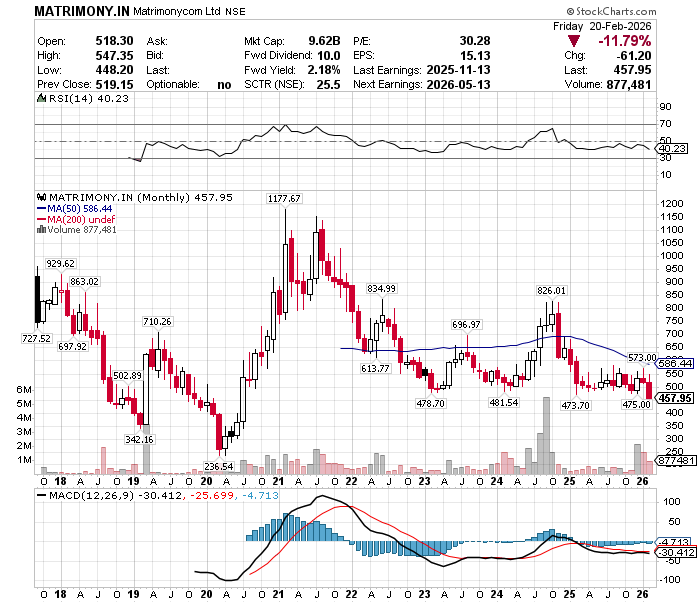This screenshot has width=700, height=603.
Task: Click the MA(200) red legend line
Action: click(x=42, y=220)
